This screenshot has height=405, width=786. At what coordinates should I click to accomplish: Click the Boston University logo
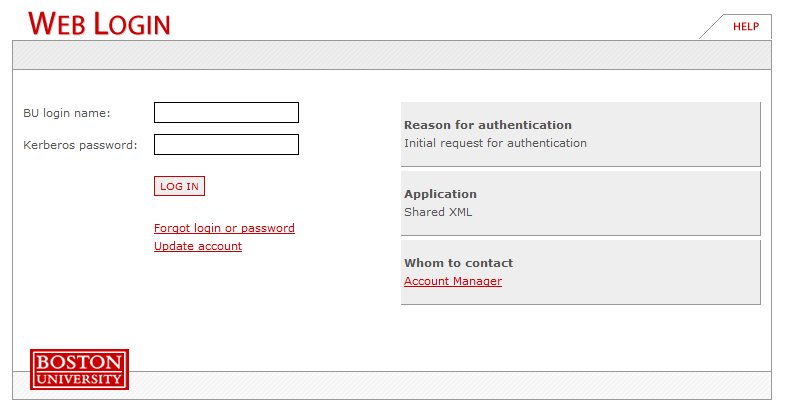click(79, 368)
